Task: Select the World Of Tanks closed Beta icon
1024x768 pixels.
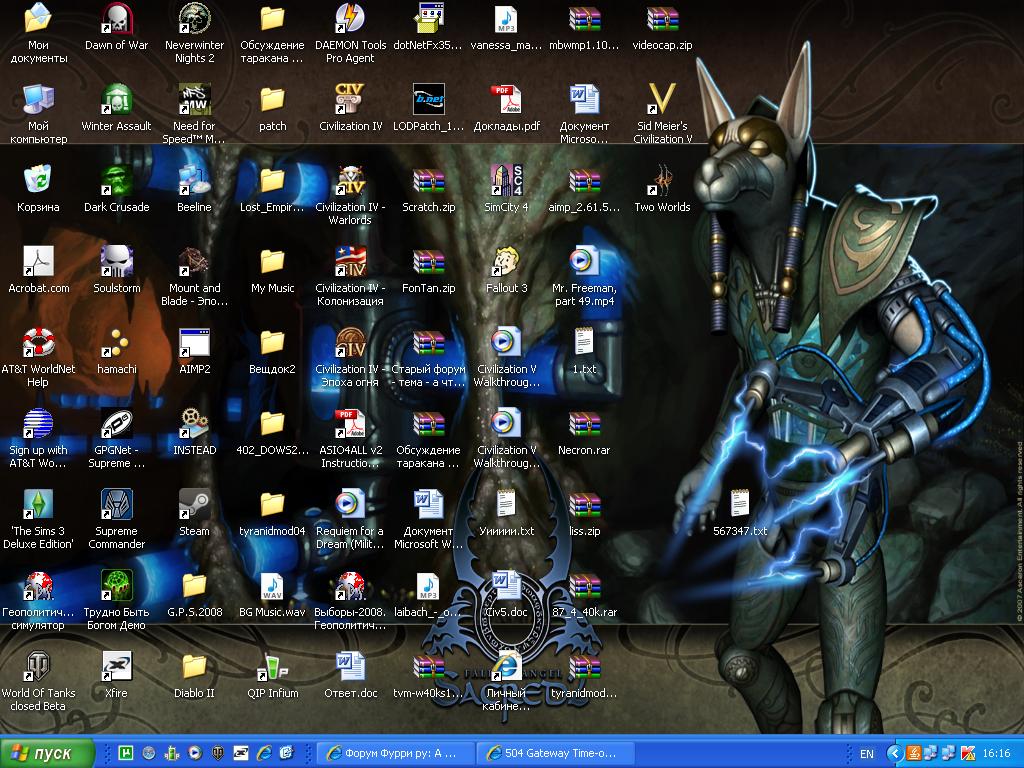Action: coord(38,667)
